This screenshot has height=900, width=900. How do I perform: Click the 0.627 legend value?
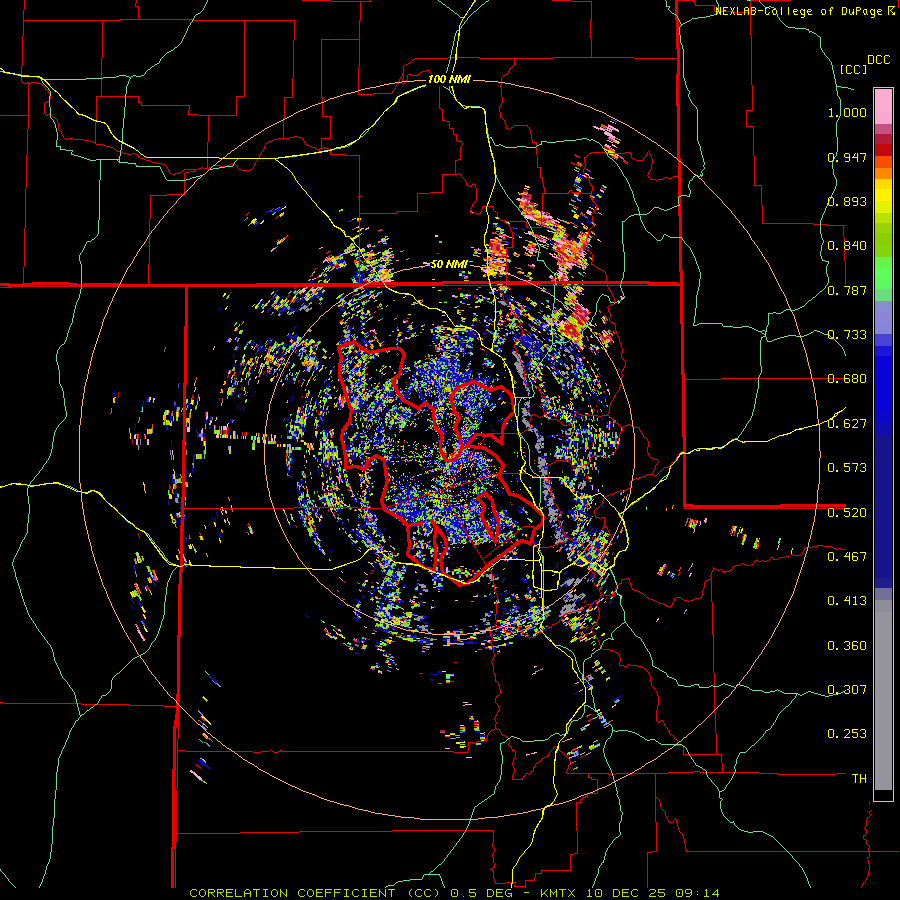point(847,424)
